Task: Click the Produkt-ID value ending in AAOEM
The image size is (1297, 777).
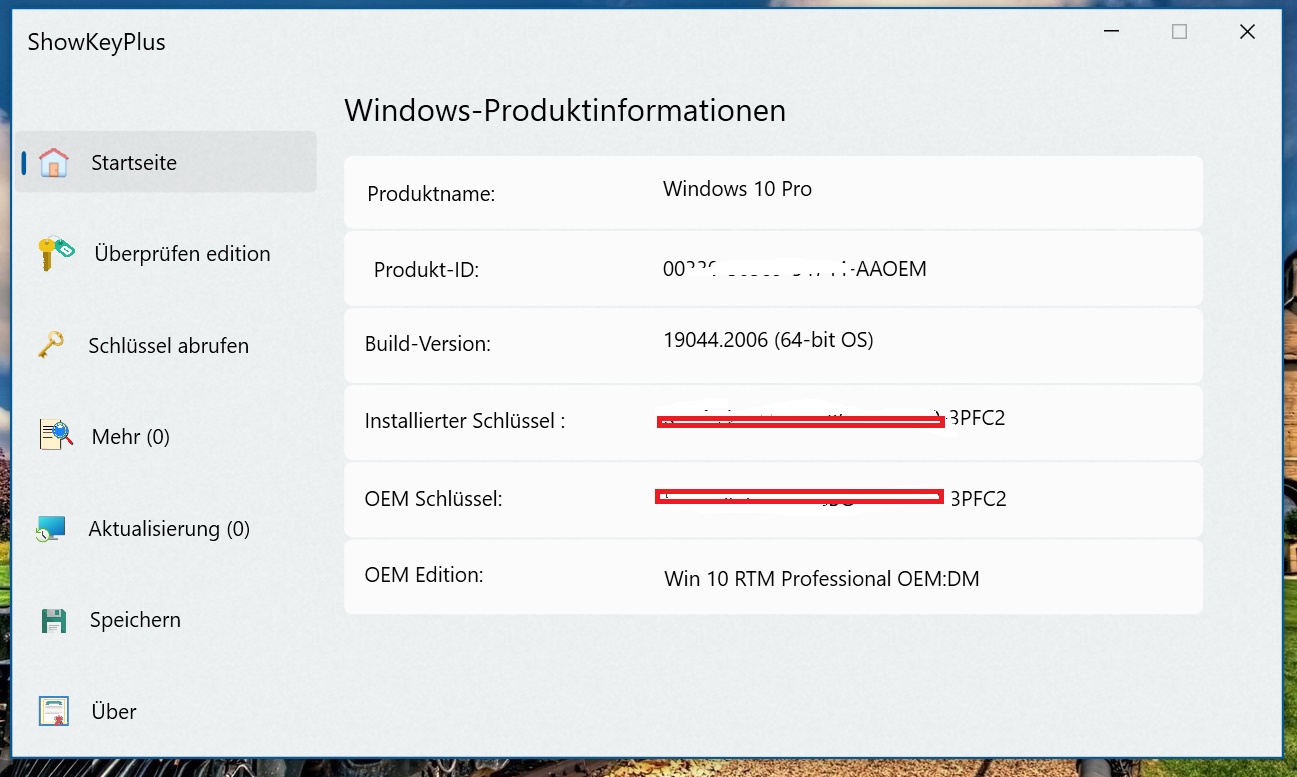Action: [794, 269]
